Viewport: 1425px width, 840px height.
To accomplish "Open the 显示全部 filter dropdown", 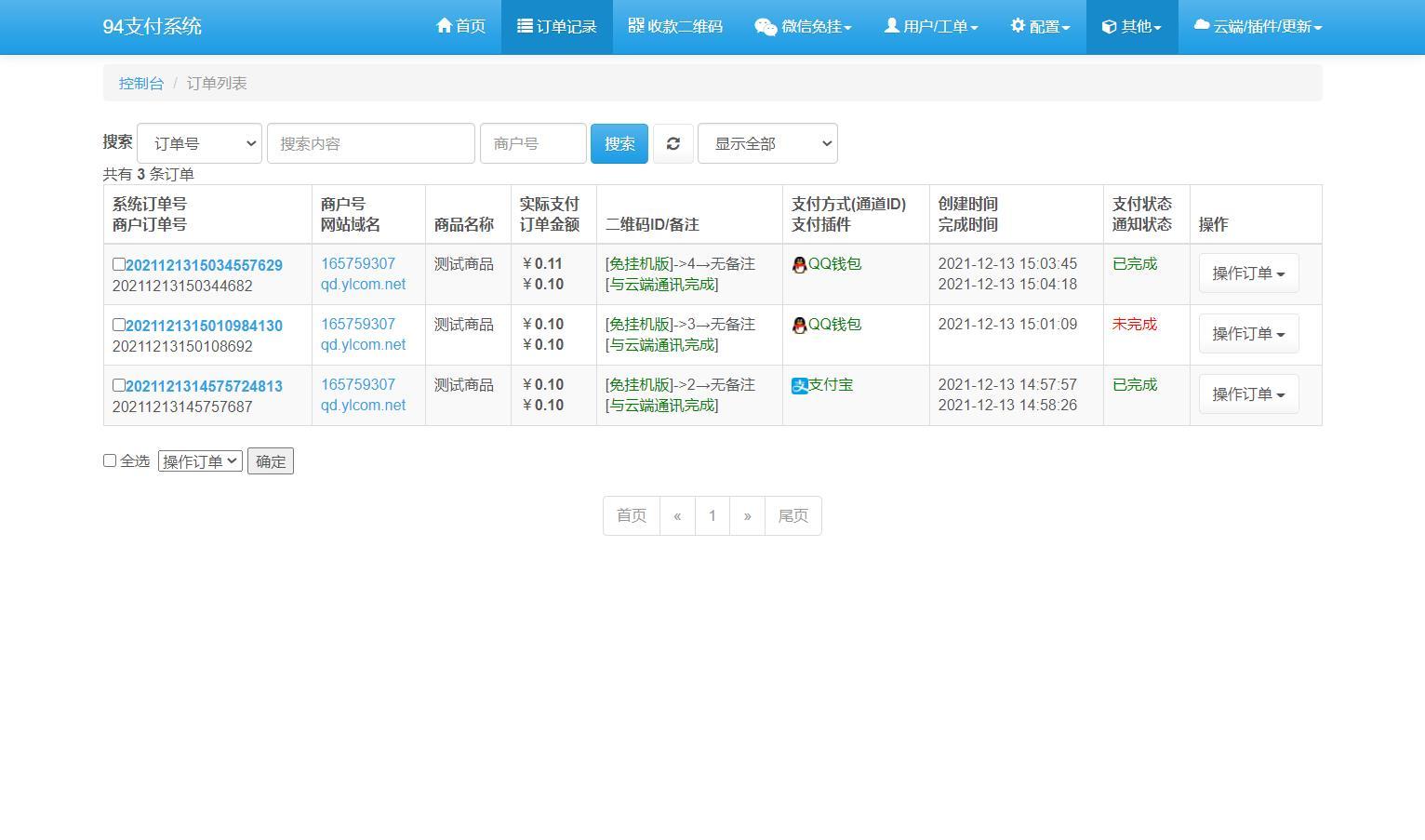I will pos(767,143).
